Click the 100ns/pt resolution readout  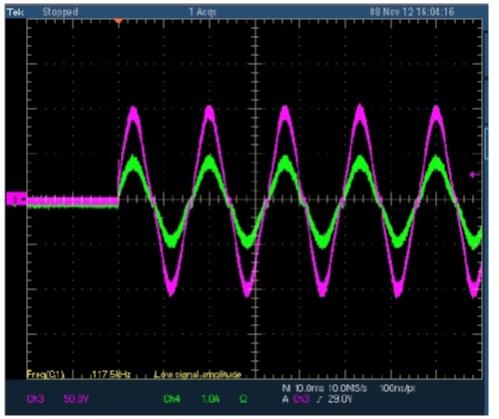397,389
